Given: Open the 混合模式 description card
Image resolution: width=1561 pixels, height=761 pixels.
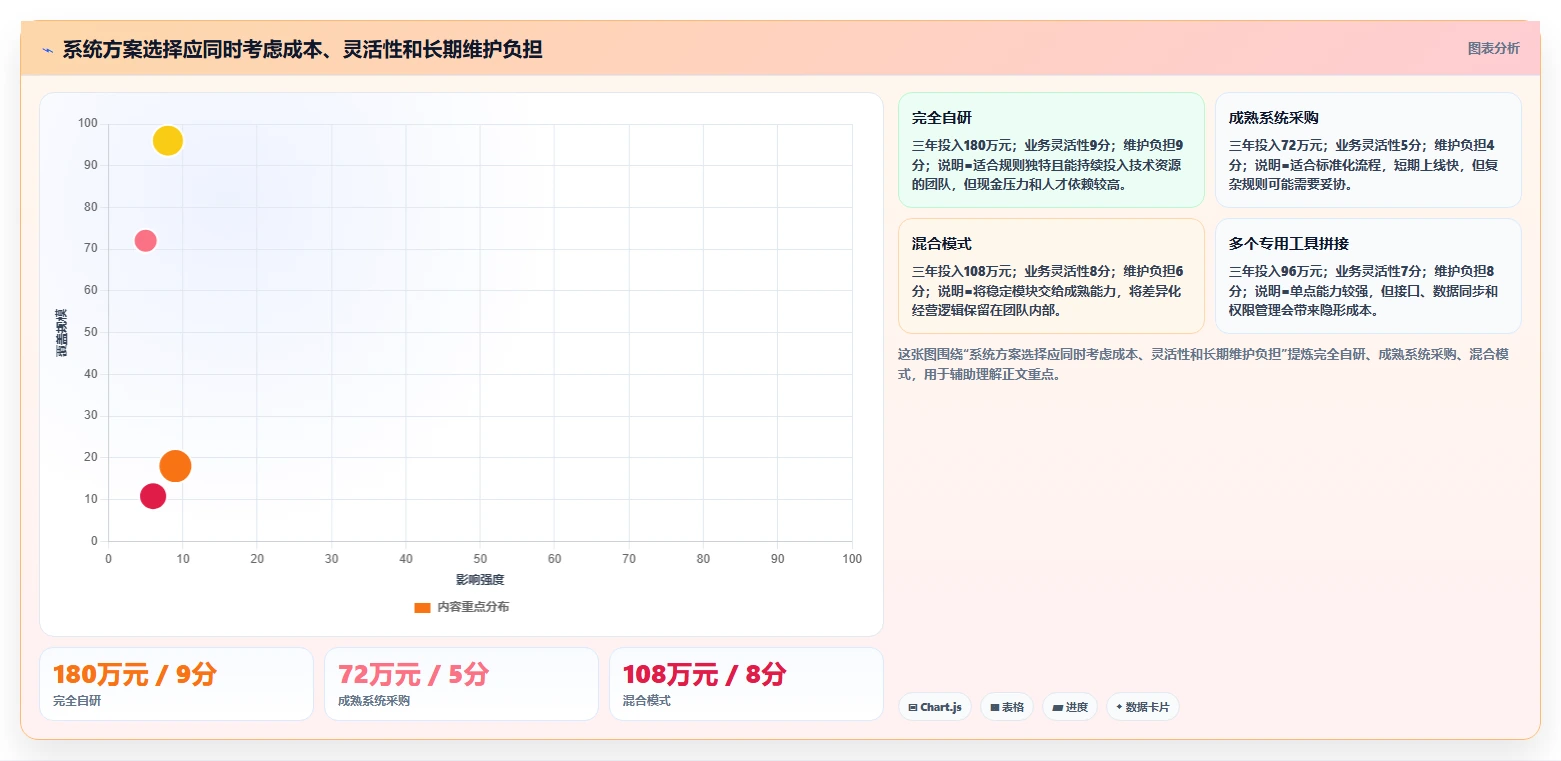Looking at the screenshot, I should 1051,276.
